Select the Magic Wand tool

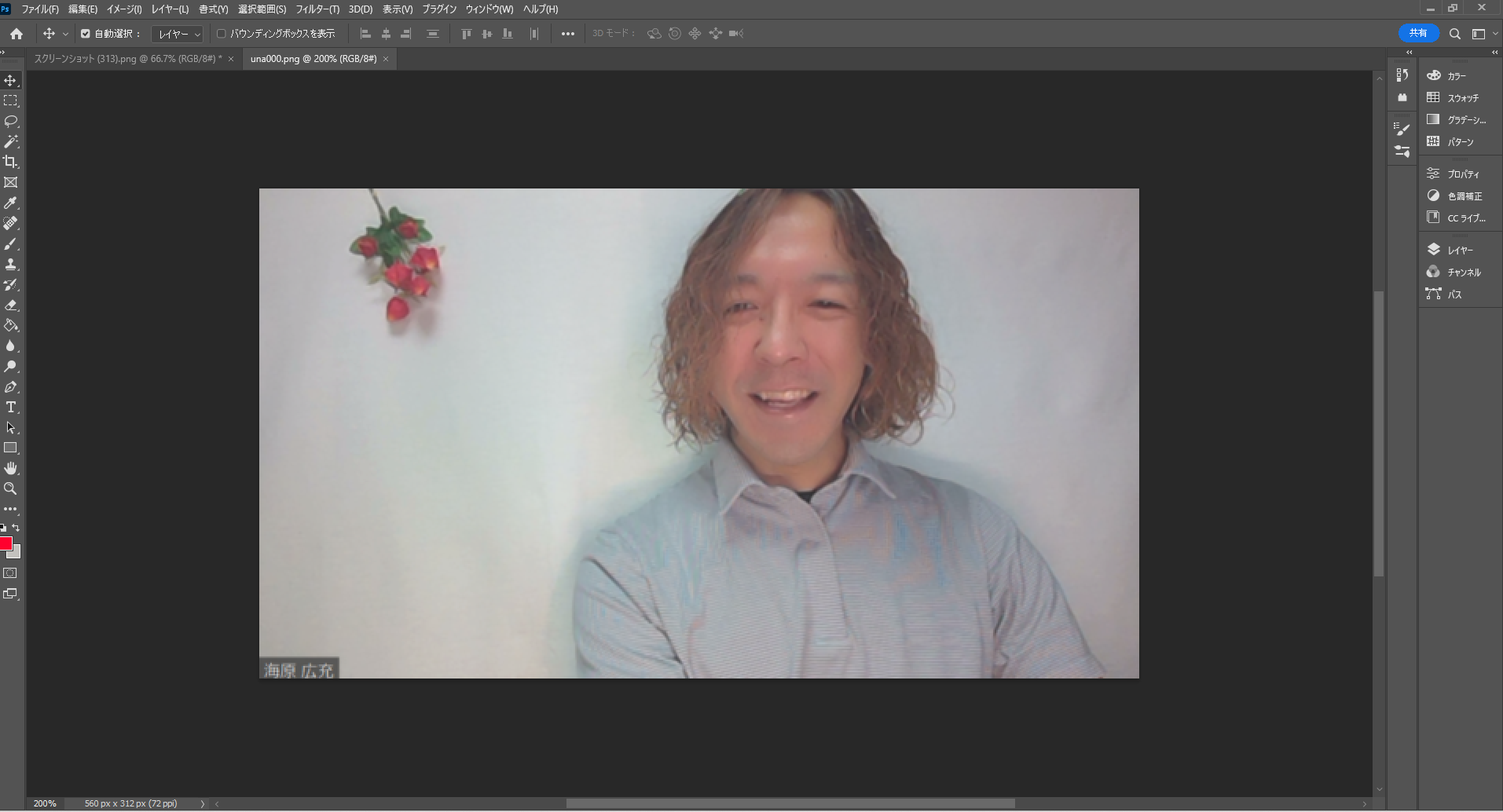click(x=11, y=141)
